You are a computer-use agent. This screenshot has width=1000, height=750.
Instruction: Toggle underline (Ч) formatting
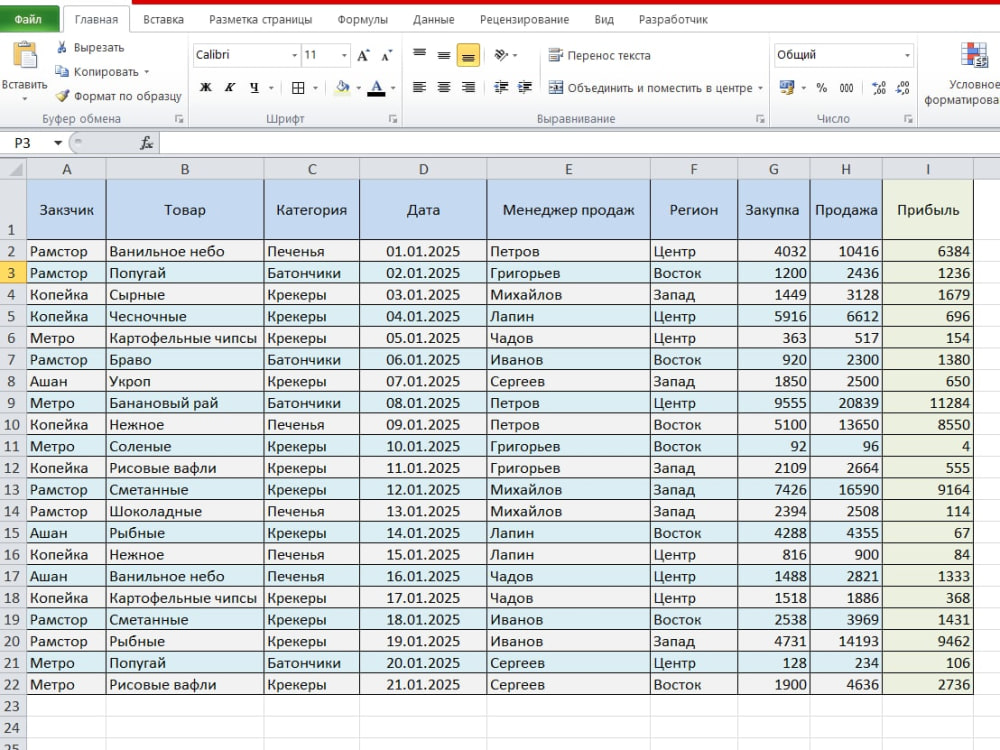coord(254,87)
